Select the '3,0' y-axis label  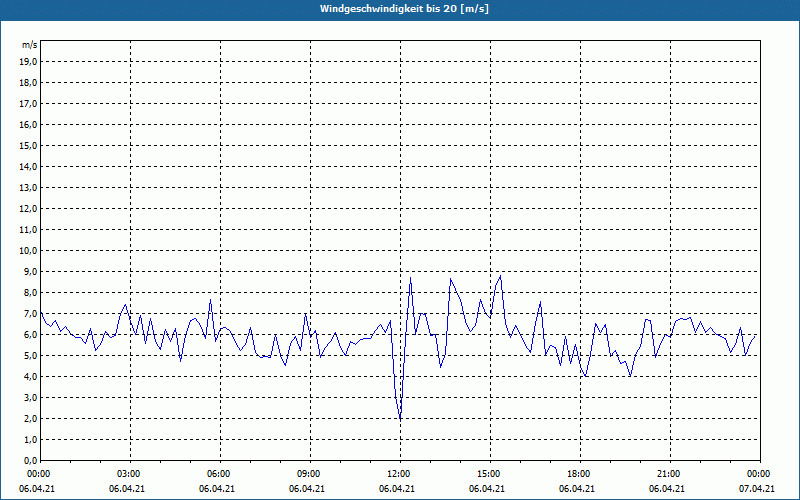[x=30, y=397]
